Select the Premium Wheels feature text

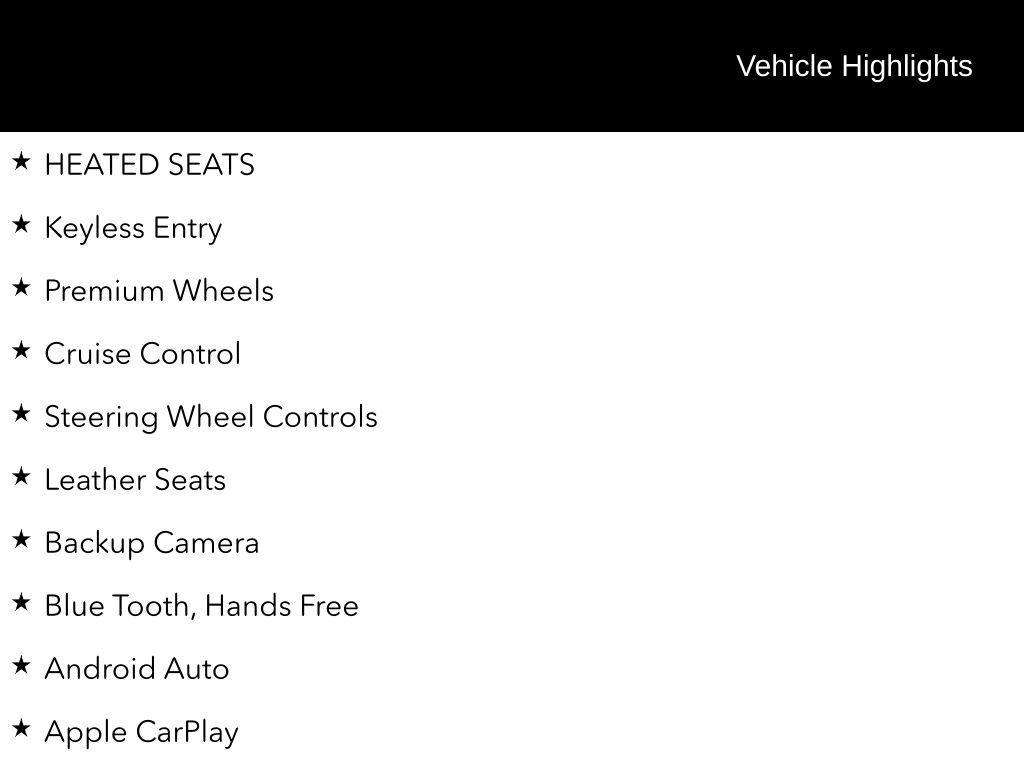click(159, 291)
